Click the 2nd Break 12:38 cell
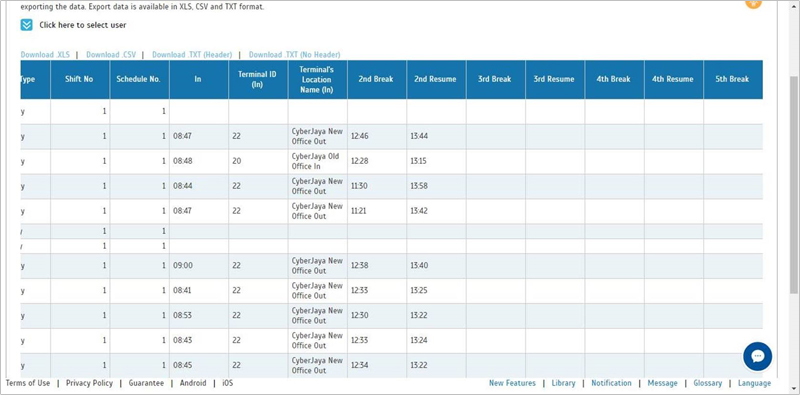This screenshot has width=800, height=395. pyautogui.click(x=377, y=266)
